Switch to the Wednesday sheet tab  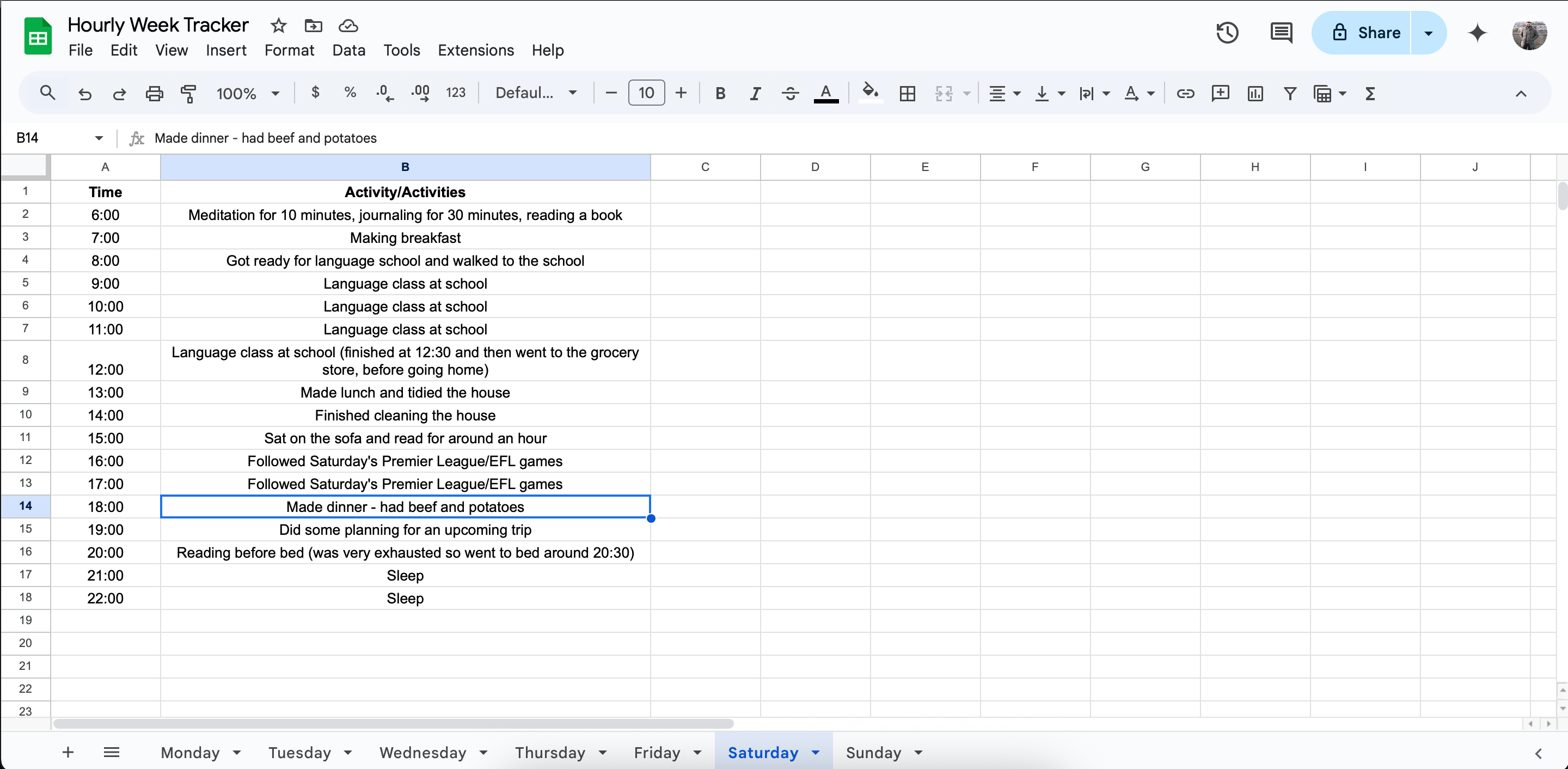(422, 753)
